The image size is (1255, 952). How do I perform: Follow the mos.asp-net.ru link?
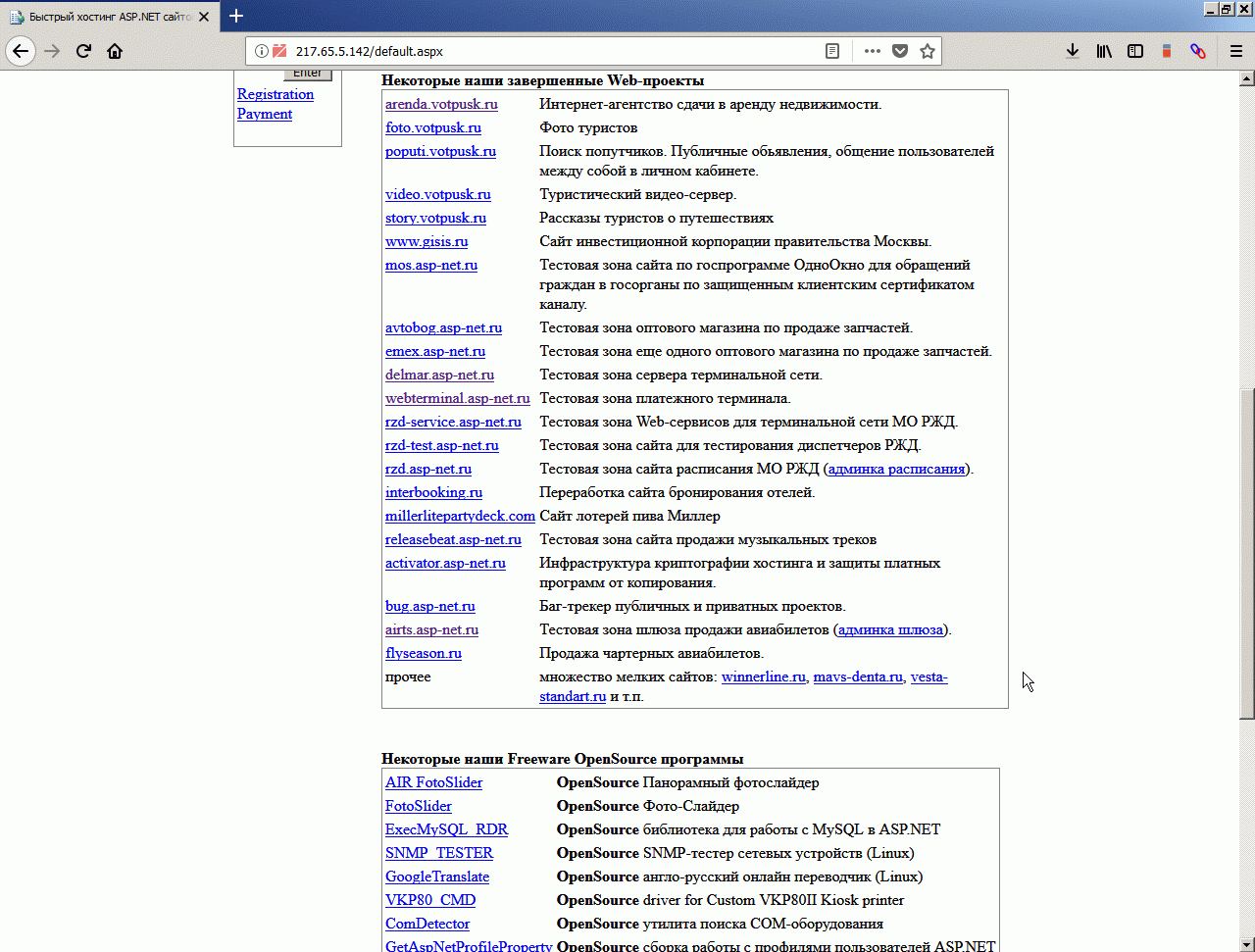coord(431,265)
